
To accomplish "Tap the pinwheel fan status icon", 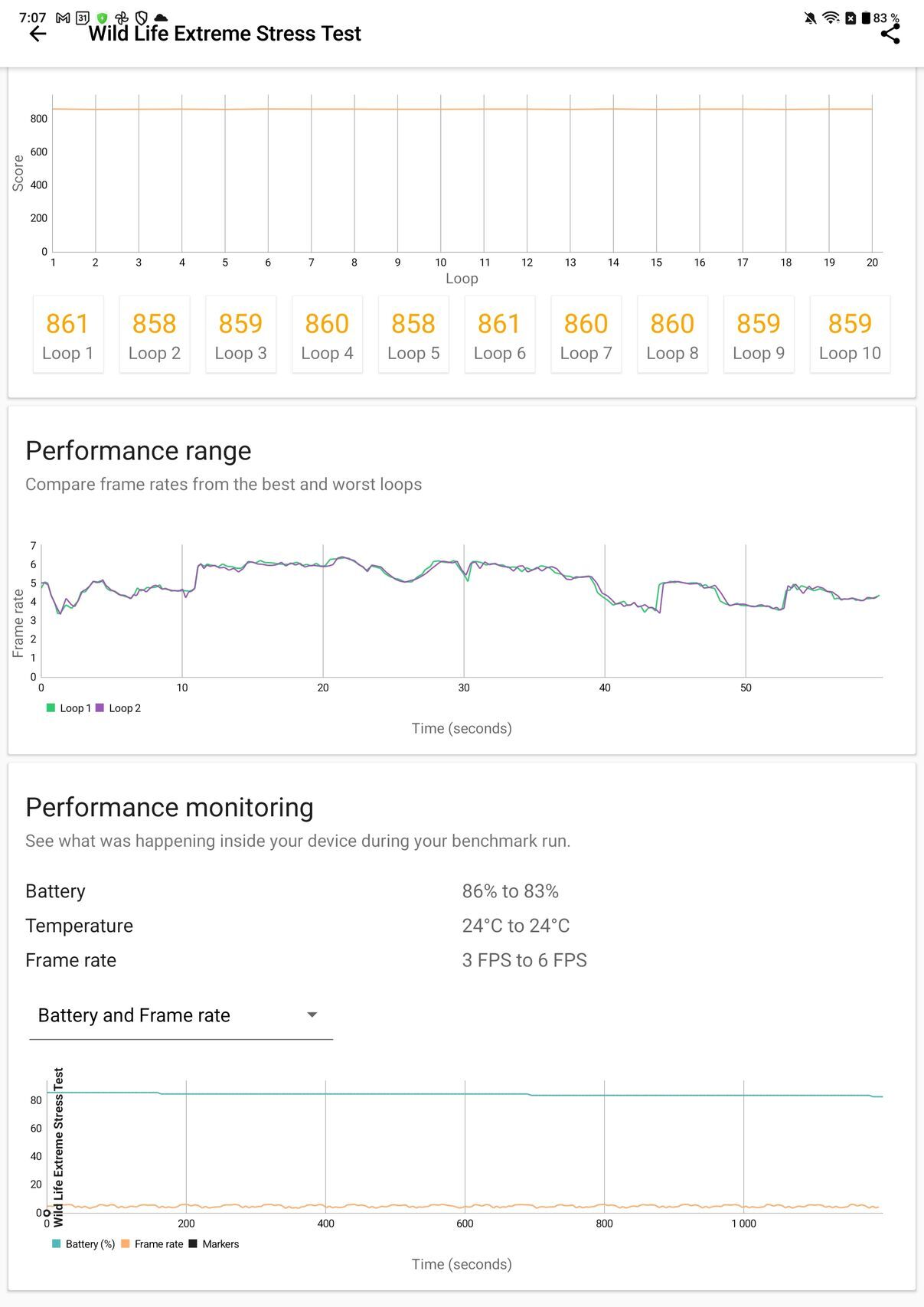I will click(121, 18).
